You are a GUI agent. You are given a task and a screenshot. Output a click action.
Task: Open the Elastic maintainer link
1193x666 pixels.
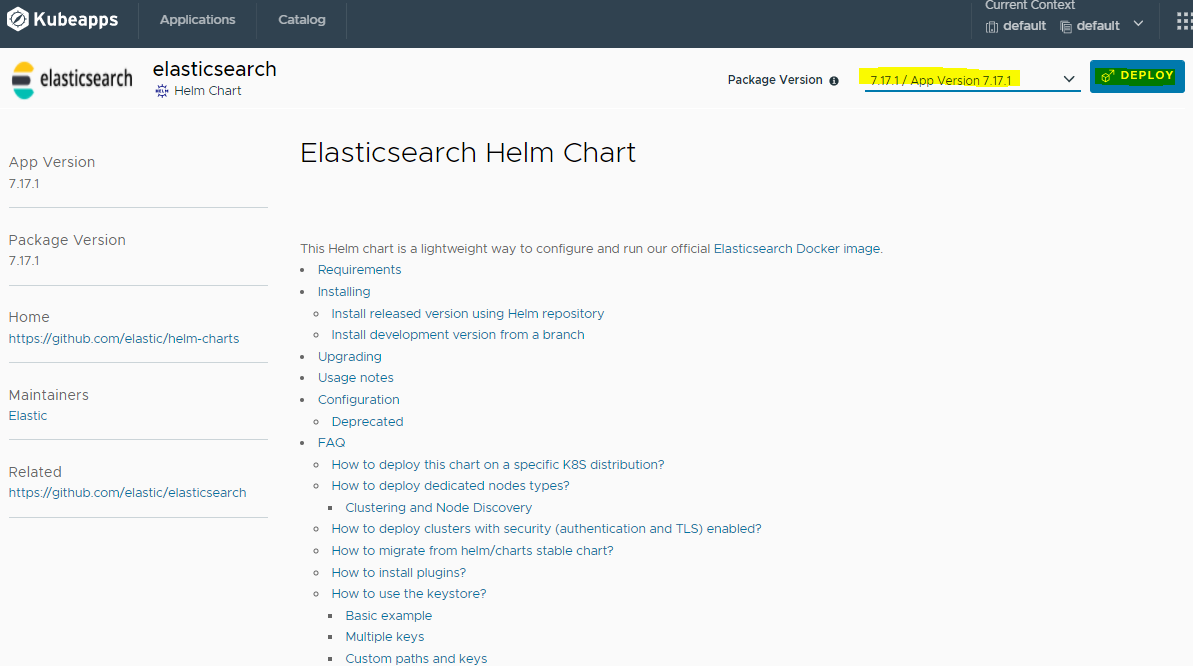click(x=27, y=416)
